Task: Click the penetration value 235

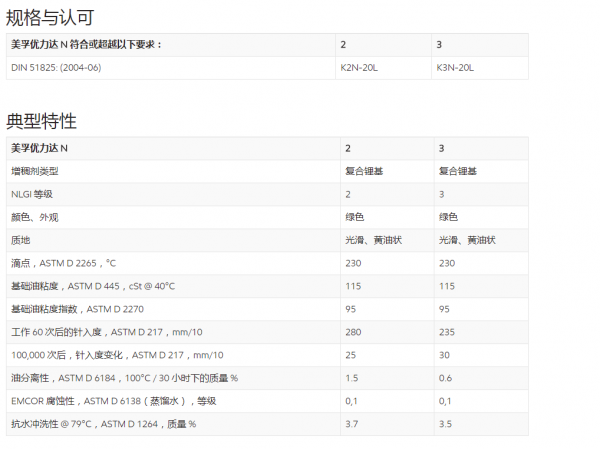Action: point(446,332)
